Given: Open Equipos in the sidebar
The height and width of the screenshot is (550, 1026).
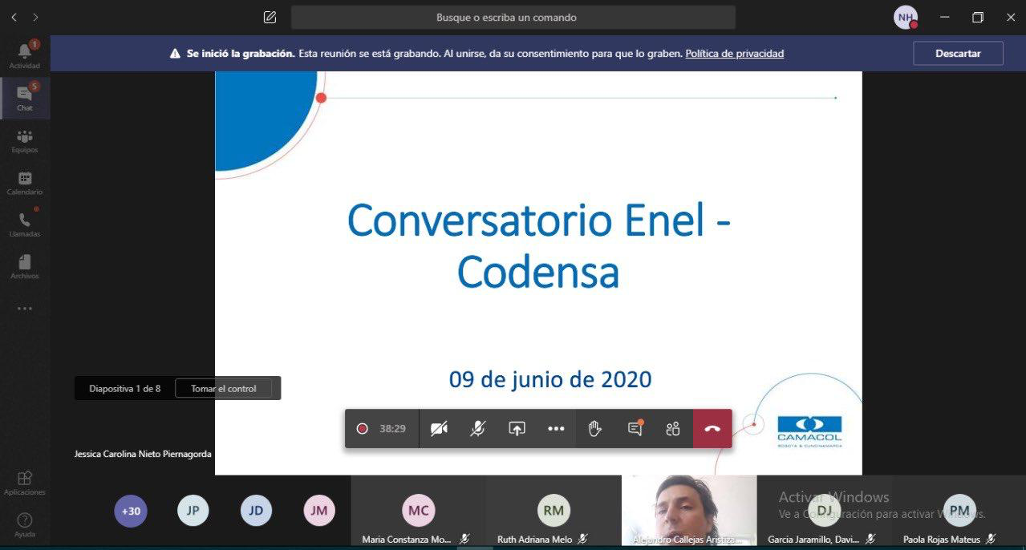Looking at the screenshot, I should click(25, 141).
